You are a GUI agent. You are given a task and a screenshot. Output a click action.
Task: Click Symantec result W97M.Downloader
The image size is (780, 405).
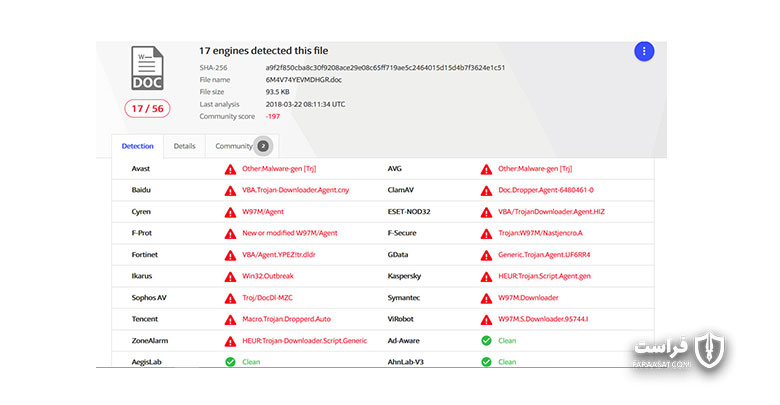[x=528, y=298]
